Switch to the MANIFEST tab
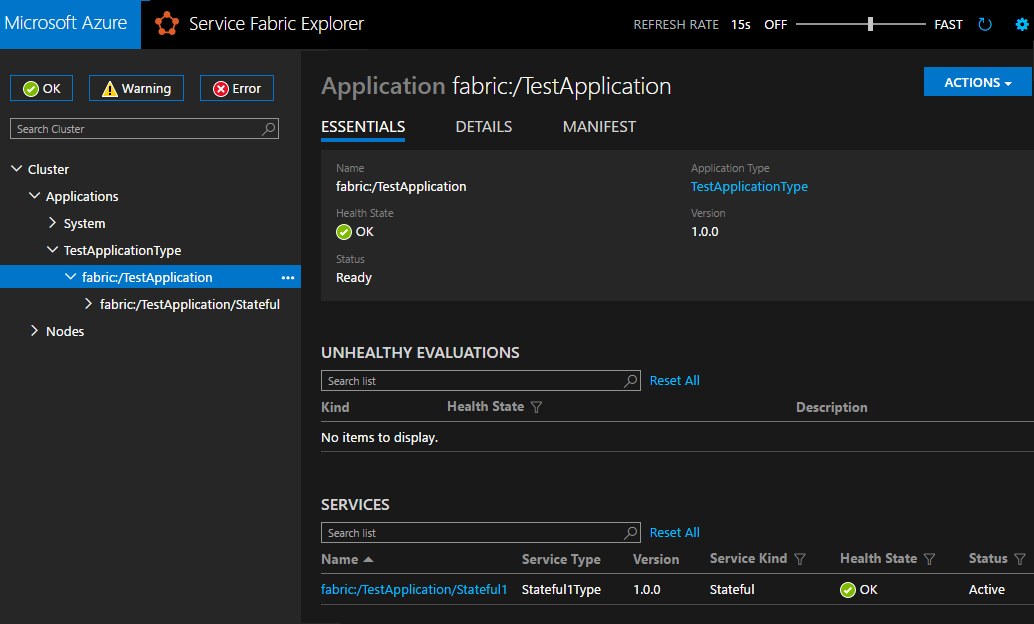 [598, 127]
